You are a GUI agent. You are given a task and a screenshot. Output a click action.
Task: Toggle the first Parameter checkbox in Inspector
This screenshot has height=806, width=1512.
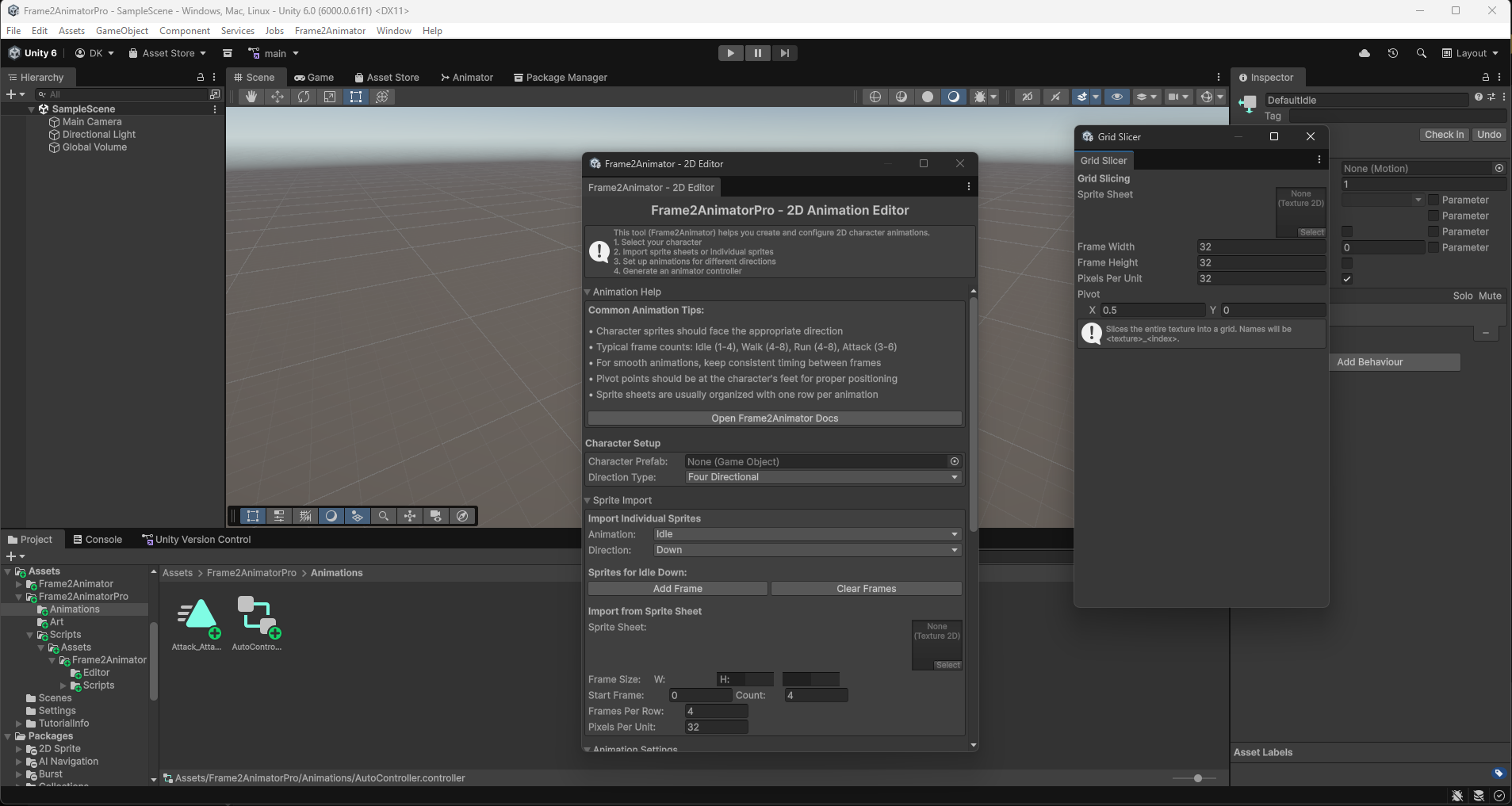coord(1434,200)
